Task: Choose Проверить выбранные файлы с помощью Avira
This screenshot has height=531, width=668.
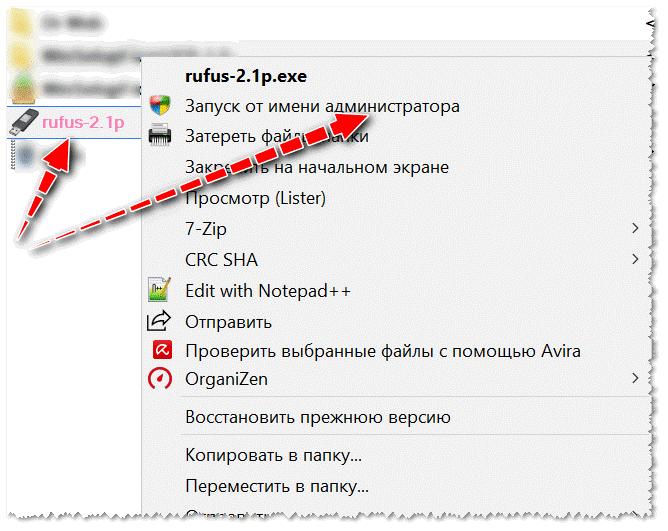Action: pos(383,351)
